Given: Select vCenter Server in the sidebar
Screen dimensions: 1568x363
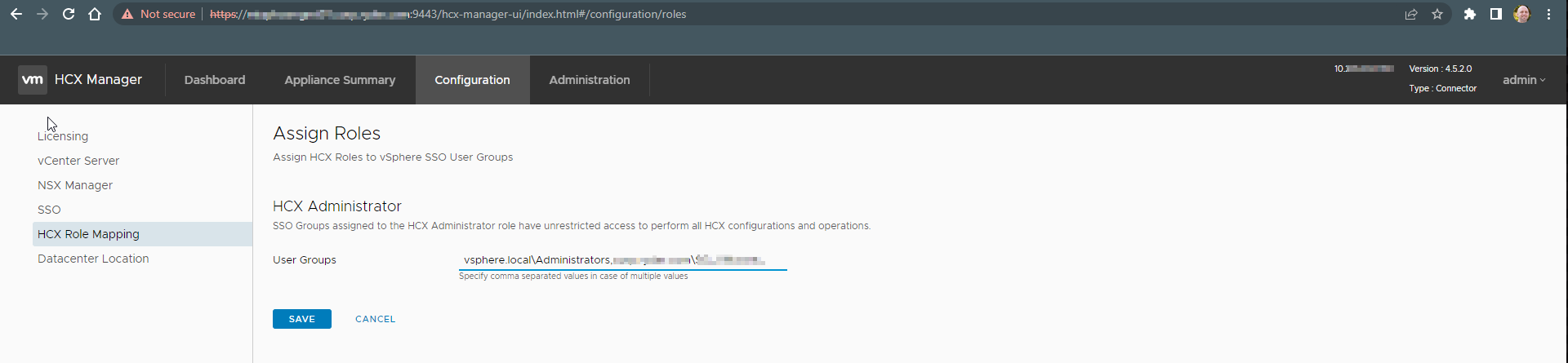Looking at the screenshot, I should pyautogui.click(x=78, y=161).
